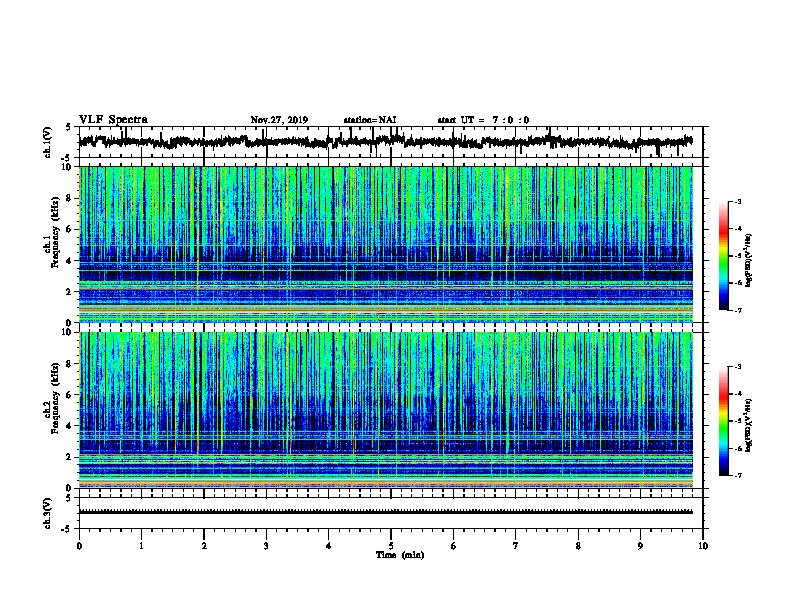Click the "9" time axis tick label
This screenshot has width=792, height=612.
point(640,546)
